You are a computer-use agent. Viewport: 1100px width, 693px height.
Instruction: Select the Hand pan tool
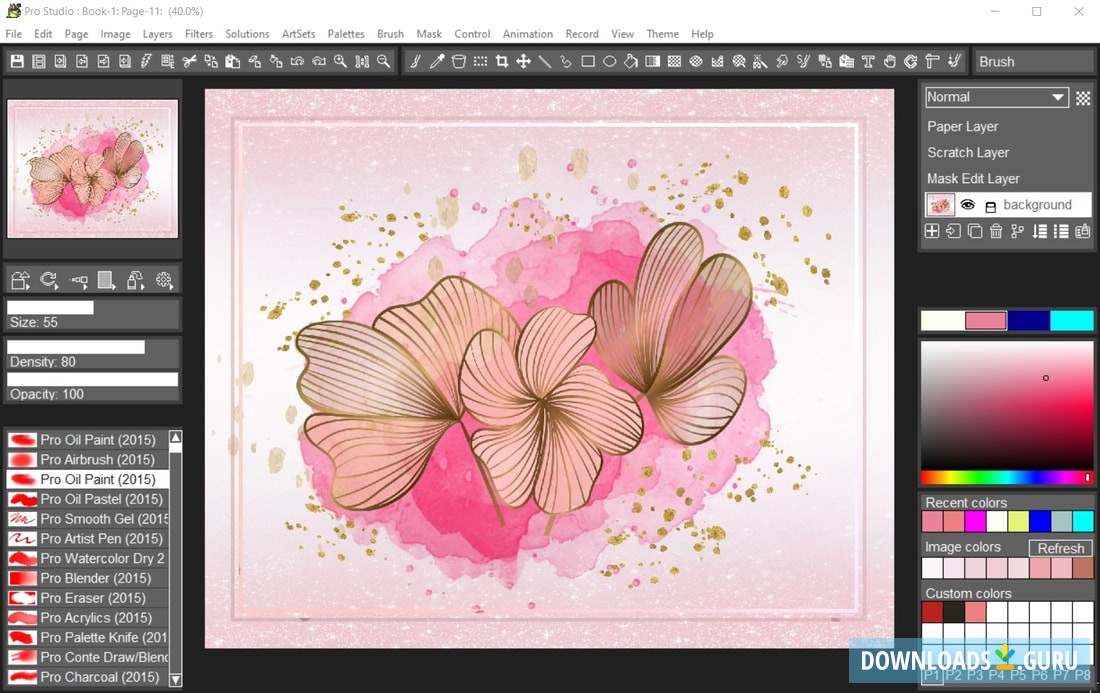pos(890,62)
